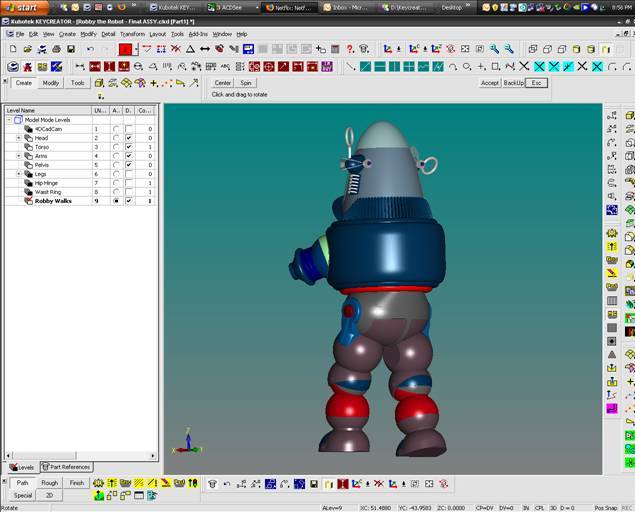Viewport: 635px width, 512px height.
Task: Click the first teal diagonal line icon
Action: tap(365, 66)
